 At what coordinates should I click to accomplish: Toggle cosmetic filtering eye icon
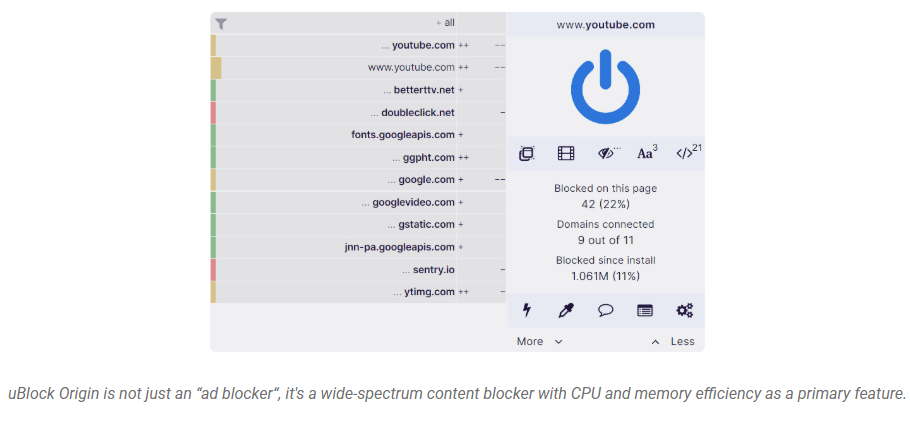point(606,153)
